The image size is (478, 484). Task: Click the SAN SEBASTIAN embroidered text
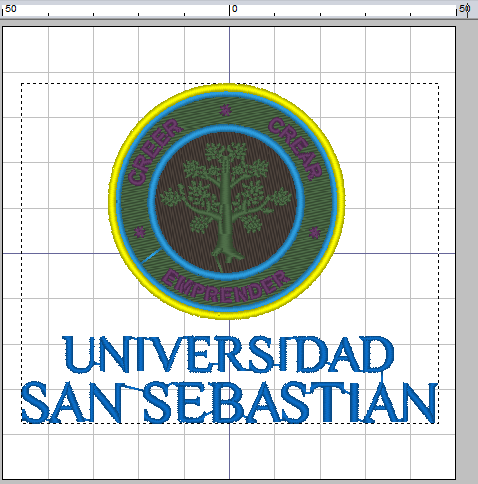point(229,402)
